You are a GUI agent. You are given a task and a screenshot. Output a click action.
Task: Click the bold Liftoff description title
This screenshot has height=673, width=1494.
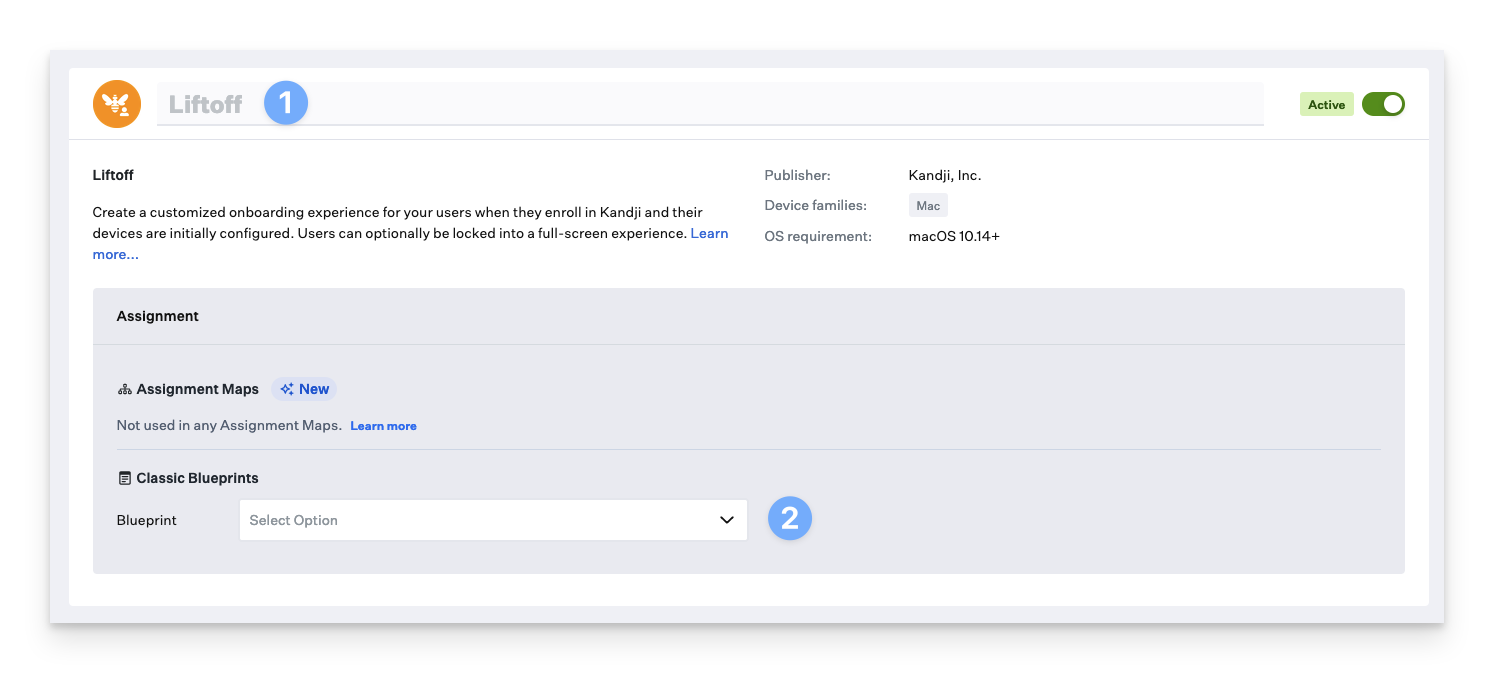(x=113, y=175)
